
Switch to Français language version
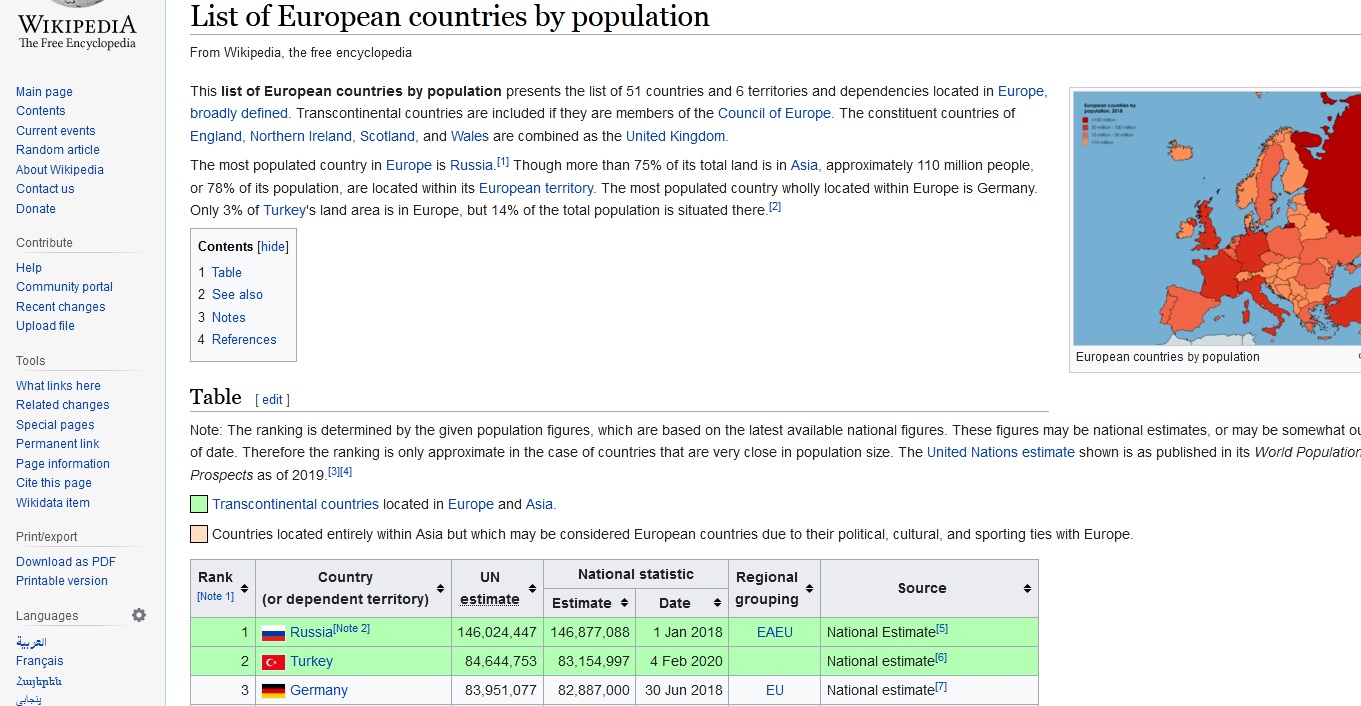40,661
